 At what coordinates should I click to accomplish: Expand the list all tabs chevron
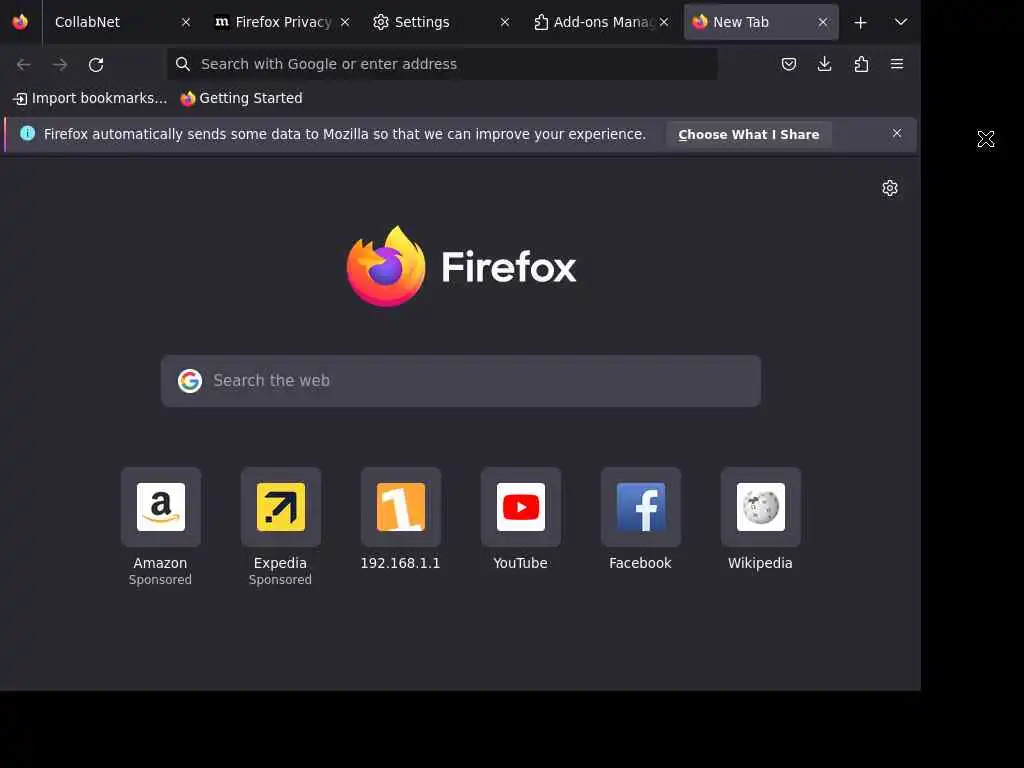901,22
